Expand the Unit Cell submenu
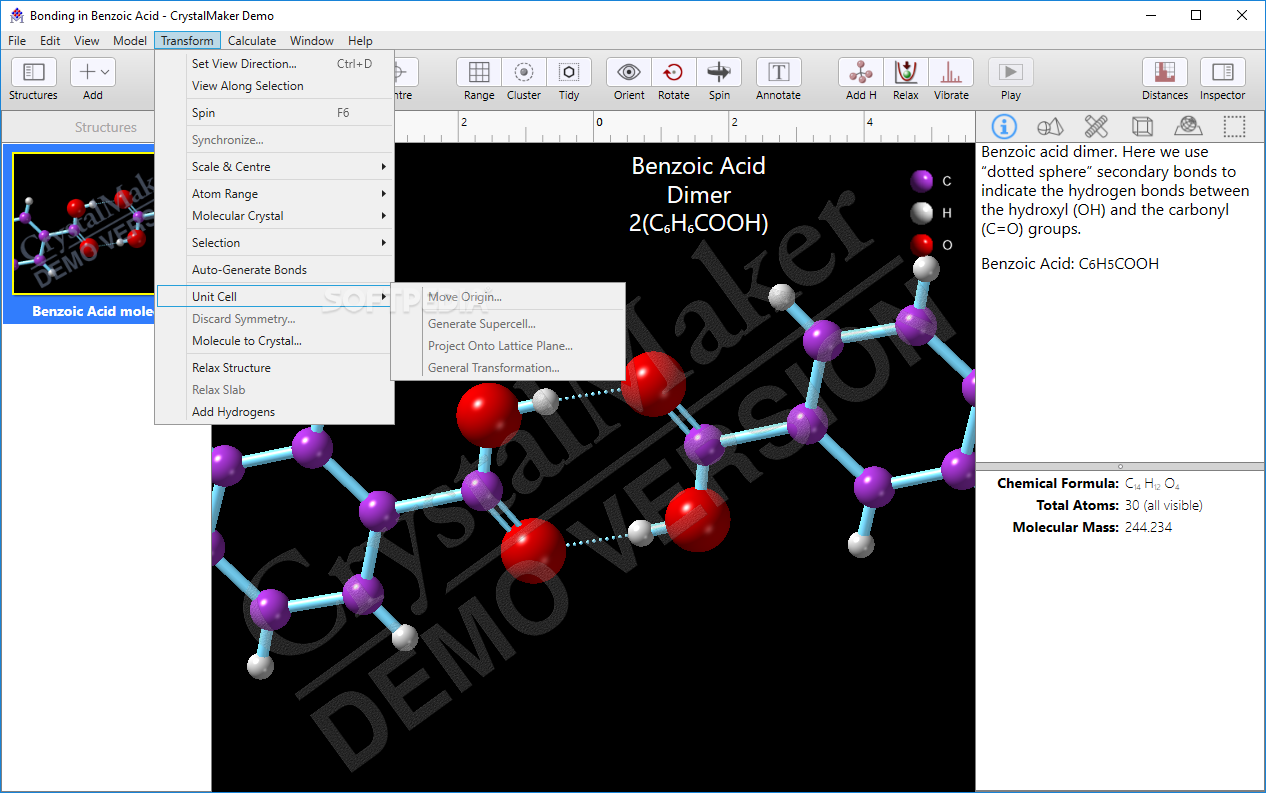The image size is (1266, 793). coord(275,297)
